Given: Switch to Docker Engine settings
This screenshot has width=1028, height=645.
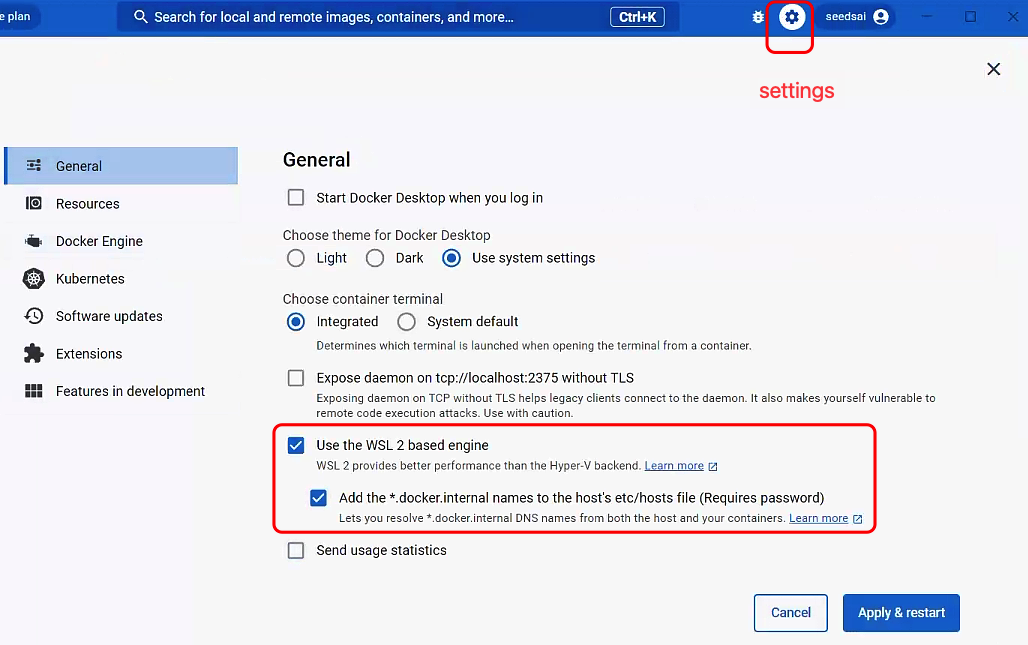Looking at the screenshot, I should pos(121,241).
